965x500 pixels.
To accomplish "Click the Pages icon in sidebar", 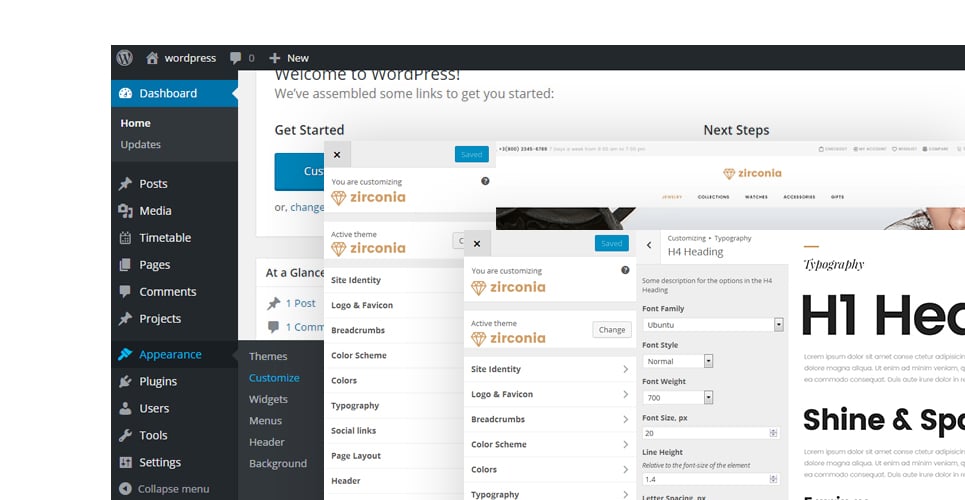I will click(126, 265).
